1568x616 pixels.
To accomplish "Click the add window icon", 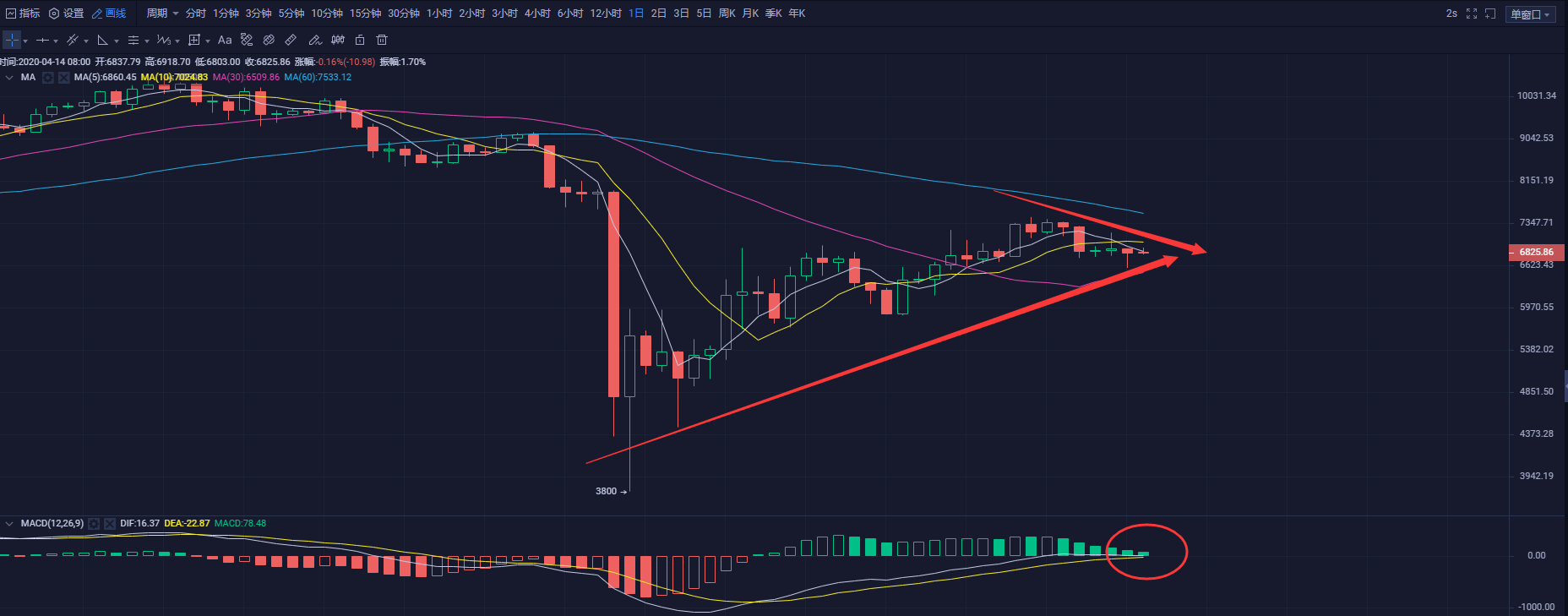I will coord(1490,14).
